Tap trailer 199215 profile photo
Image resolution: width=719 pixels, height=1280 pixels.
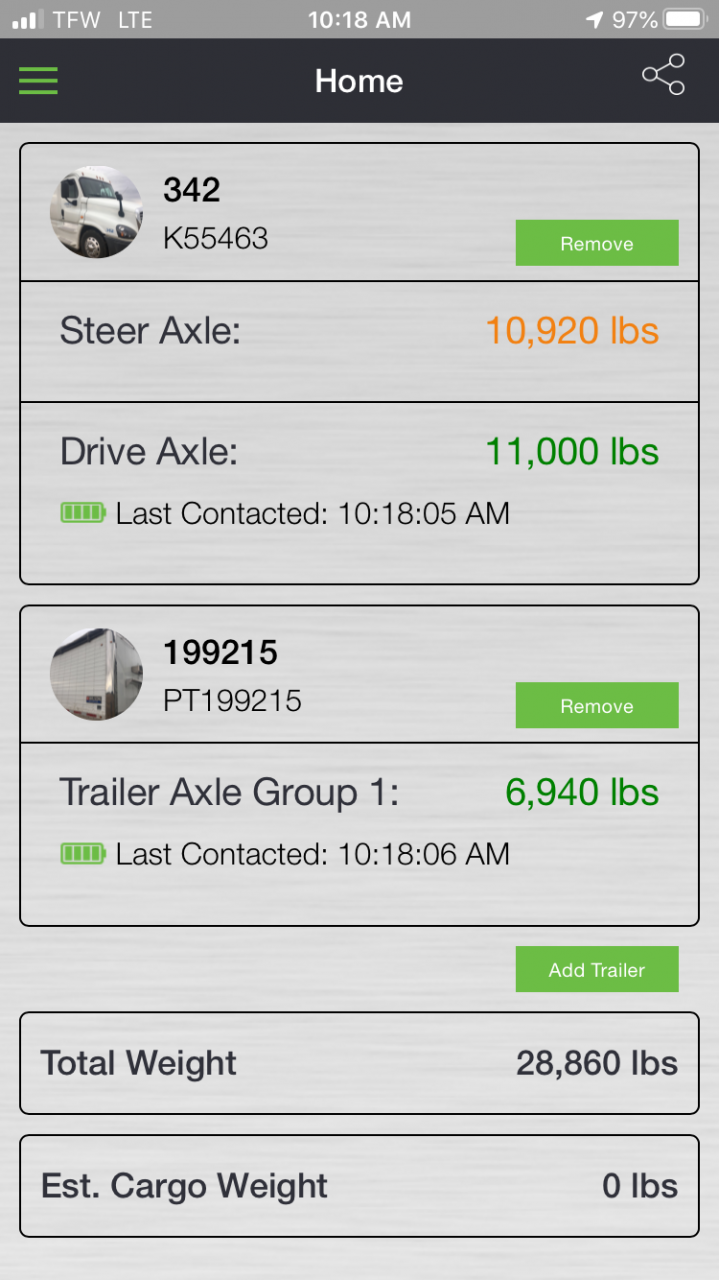click(96, 674)
